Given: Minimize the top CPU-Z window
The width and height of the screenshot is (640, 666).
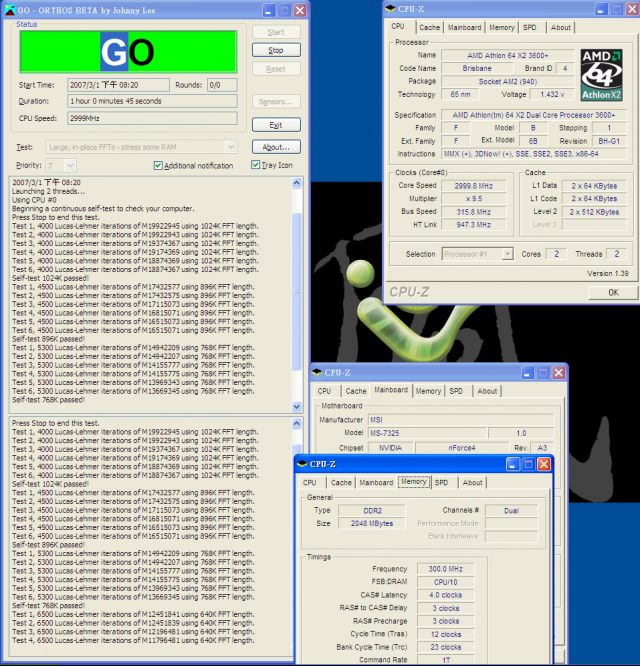Looking at the screenshot, I should (601, 9).
